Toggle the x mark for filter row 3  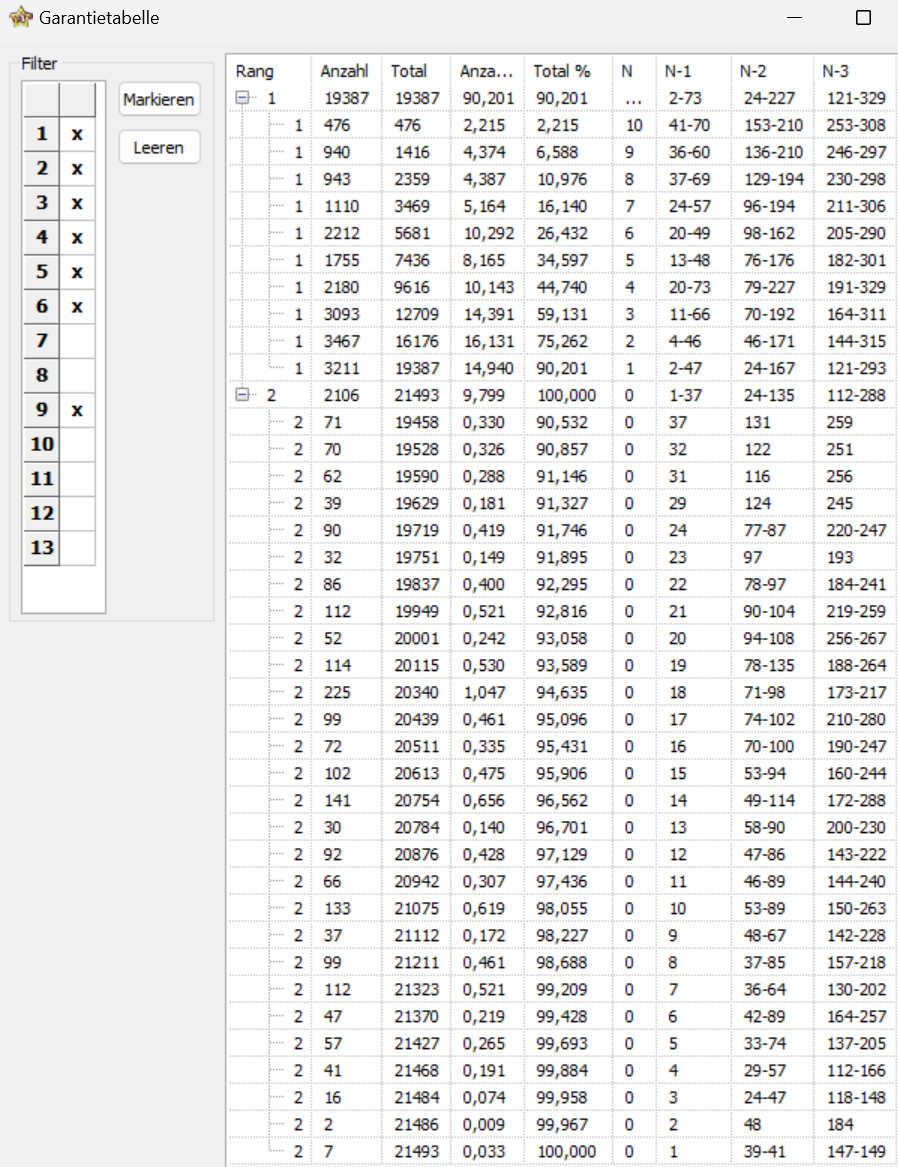(77, 202)
